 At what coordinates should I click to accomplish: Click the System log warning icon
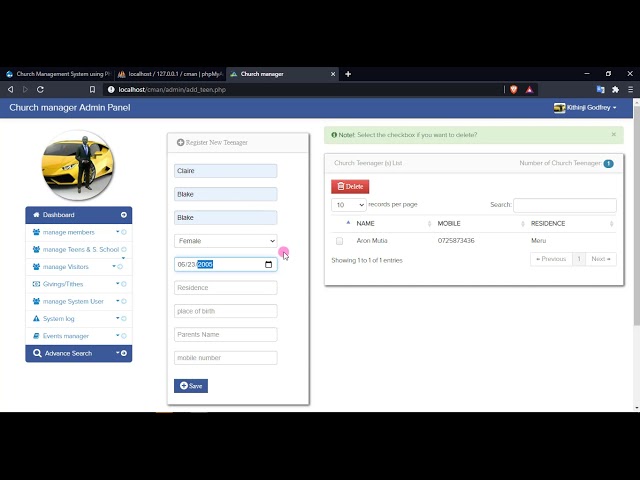36,318
